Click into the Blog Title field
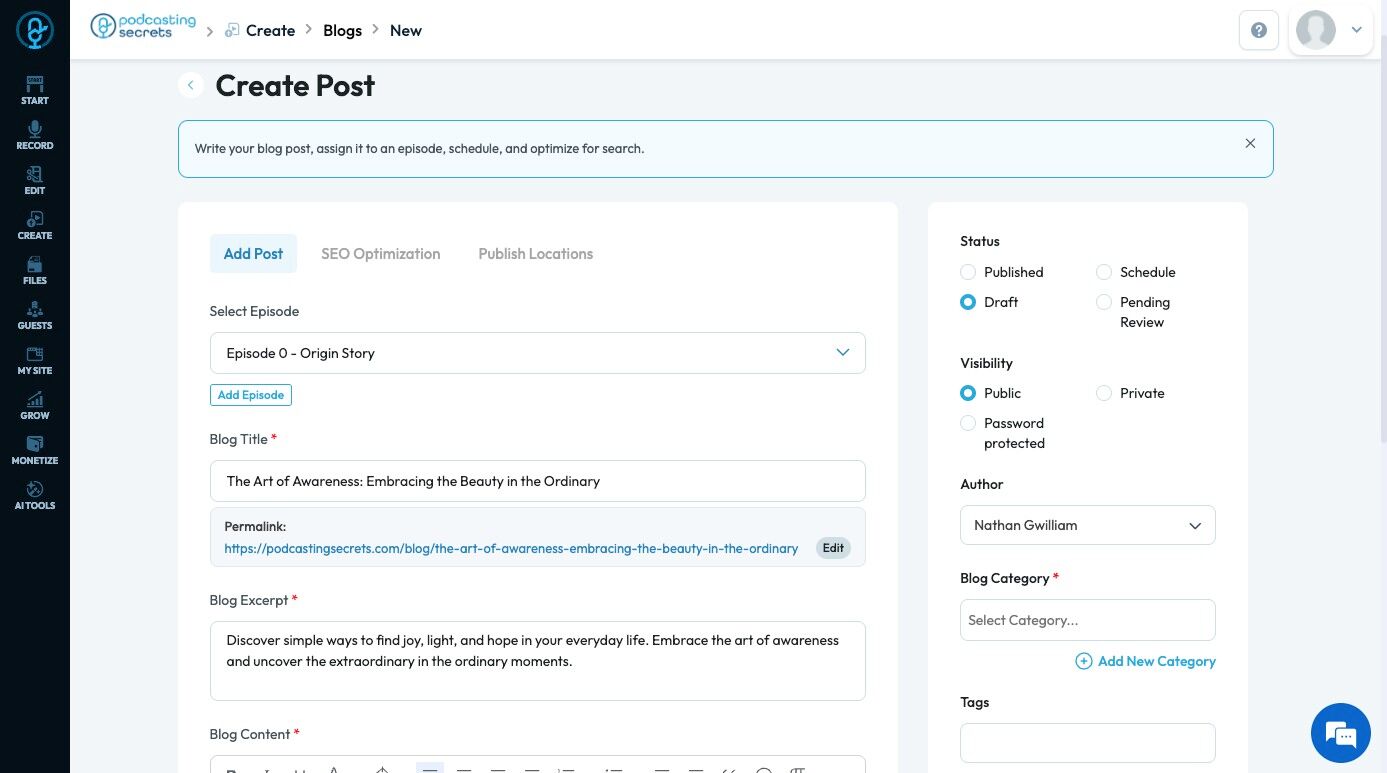The width and height of the screenshot is (1387, 773). click(x=537, y=481)
